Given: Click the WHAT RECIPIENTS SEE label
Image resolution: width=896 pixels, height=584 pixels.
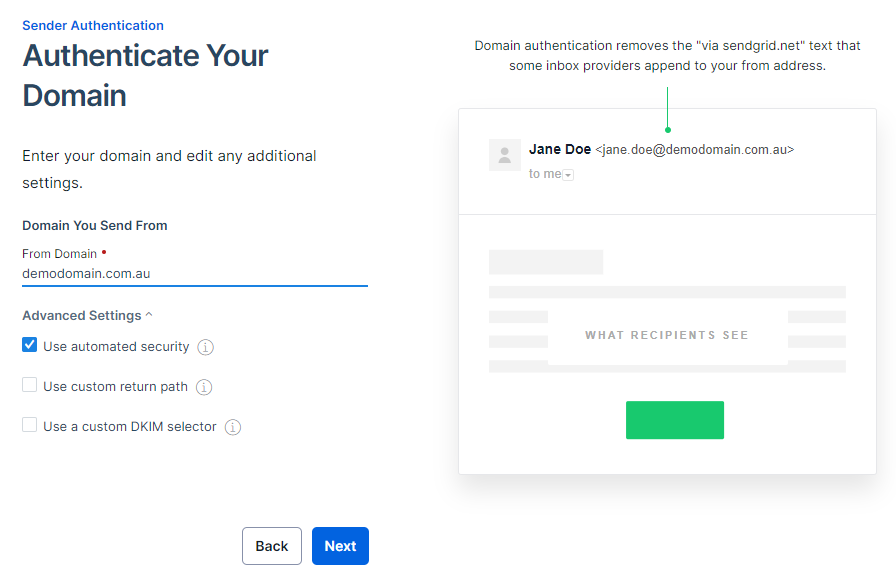Looking at the screenshot, I should 667,335.
